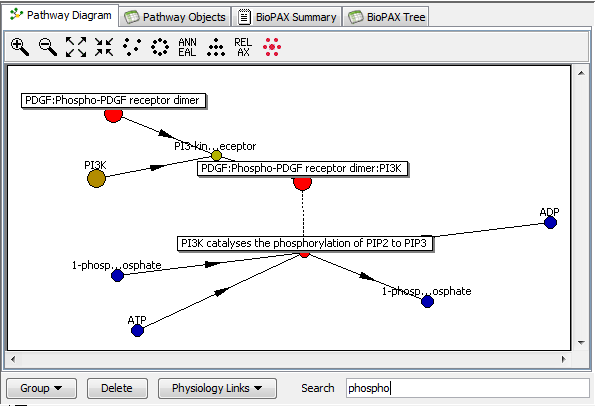Run the ANNEAL layout tool
Viewport: 595px width, 406px height.
coord(187,47)
